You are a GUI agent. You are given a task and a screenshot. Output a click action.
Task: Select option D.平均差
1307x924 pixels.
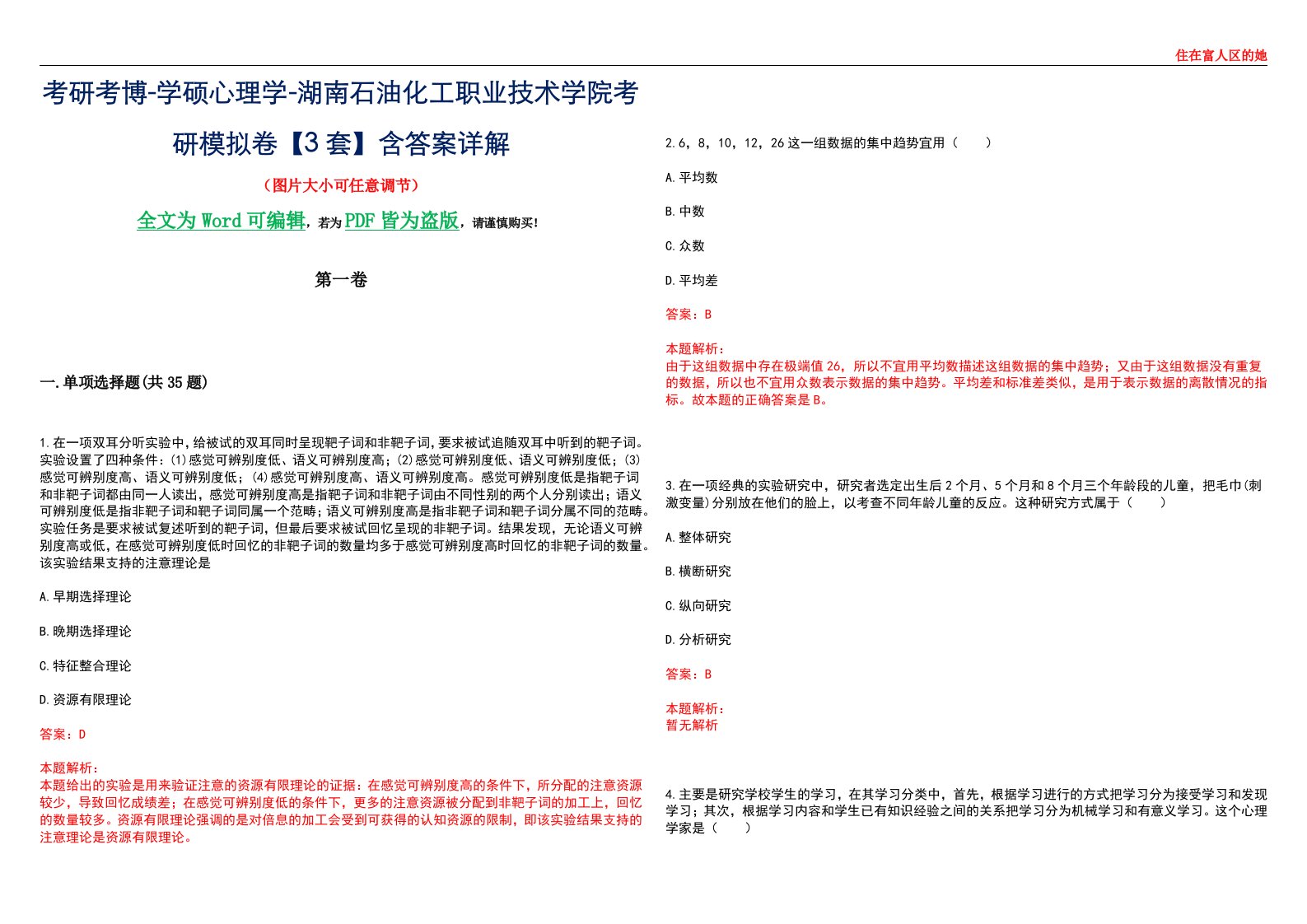(x=692, y=280)
